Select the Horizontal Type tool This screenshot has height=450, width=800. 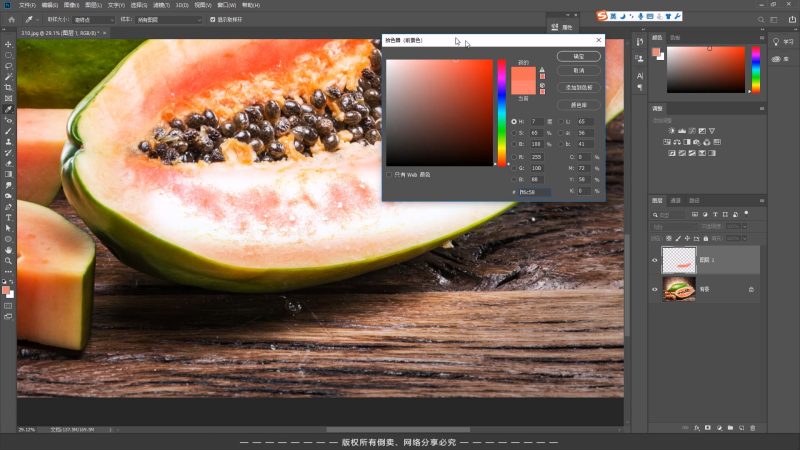(9, 217)
